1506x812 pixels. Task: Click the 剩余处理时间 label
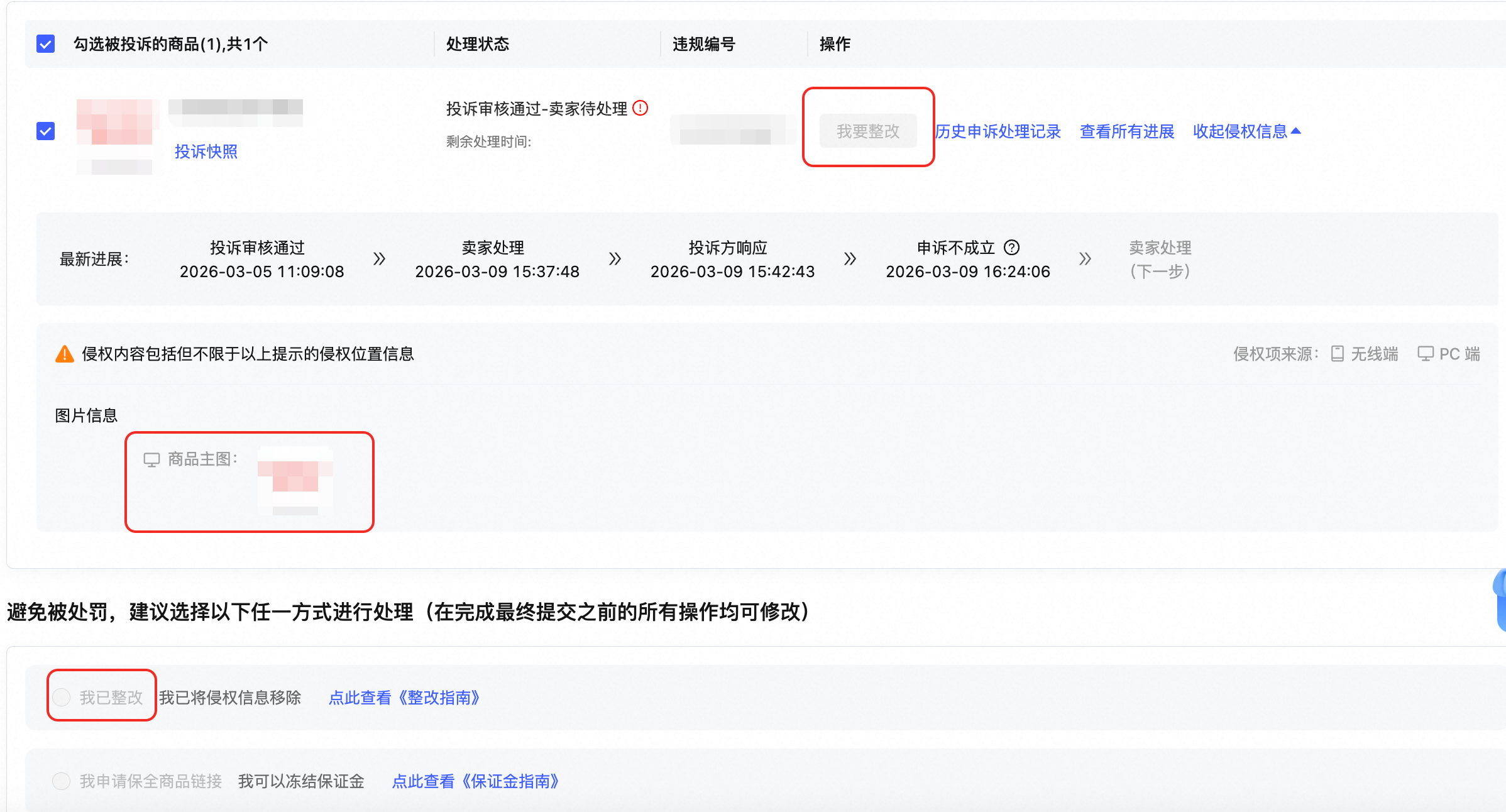(489, 142)
